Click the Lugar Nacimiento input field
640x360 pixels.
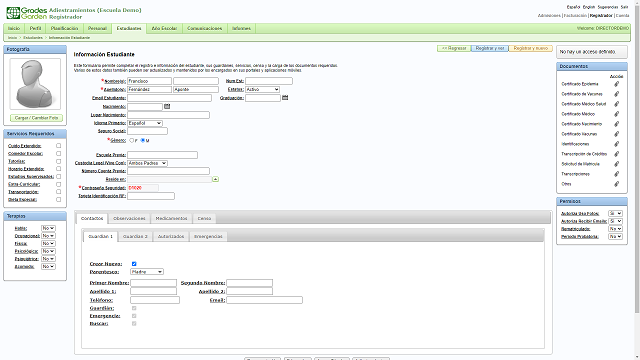click(168, 115)
